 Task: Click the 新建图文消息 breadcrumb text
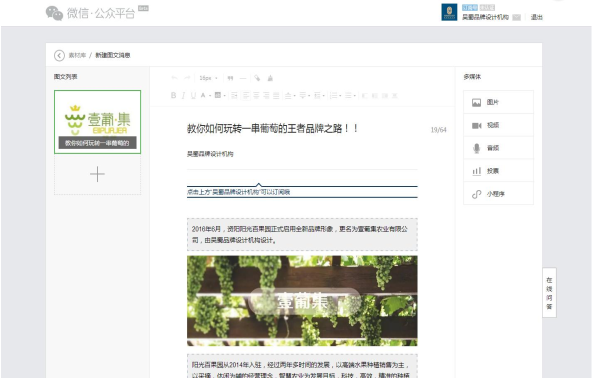[113, 55]
